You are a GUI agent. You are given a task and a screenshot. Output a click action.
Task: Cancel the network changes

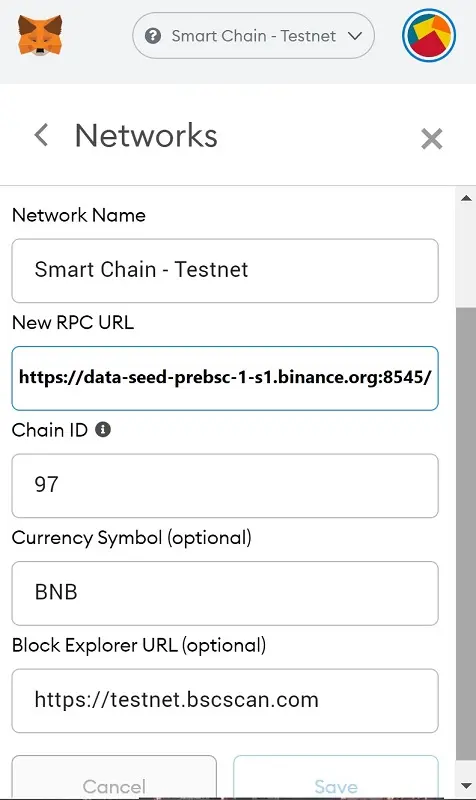pyautogui.click(x=114, y=778)
